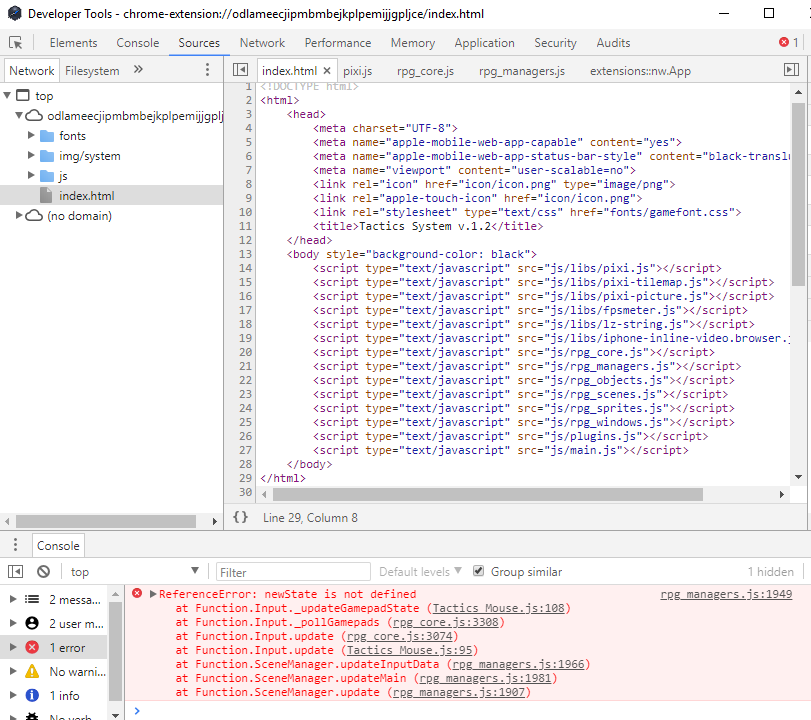Open the Audits panel tab
The height and width of the screenshot is (720, 811).
(x=613, y=43)
